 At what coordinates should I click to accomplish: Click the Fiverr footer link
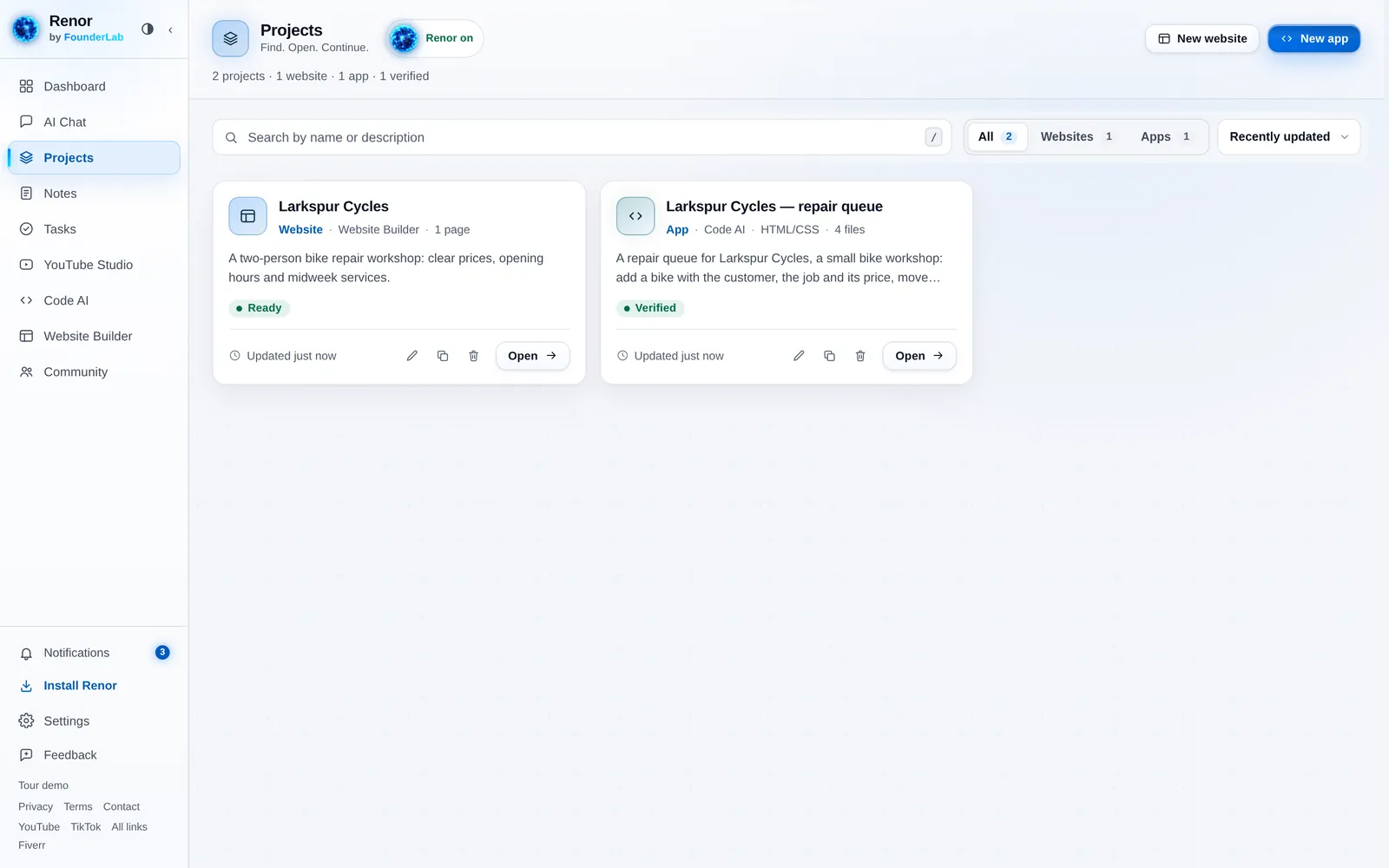(x=32, y=845)
